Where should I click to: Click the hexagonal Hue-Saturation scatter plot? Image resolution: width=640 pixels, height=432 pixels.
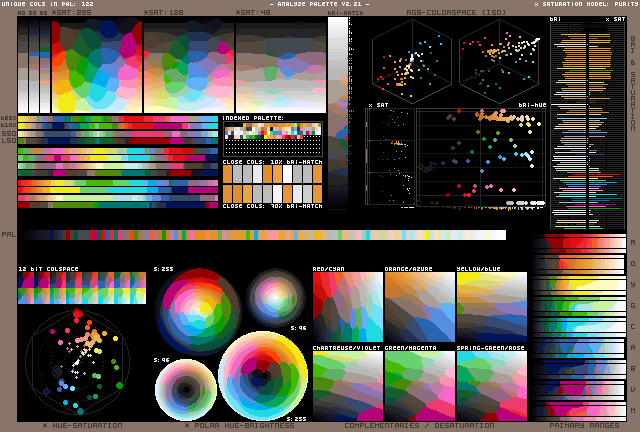(76, 361)
